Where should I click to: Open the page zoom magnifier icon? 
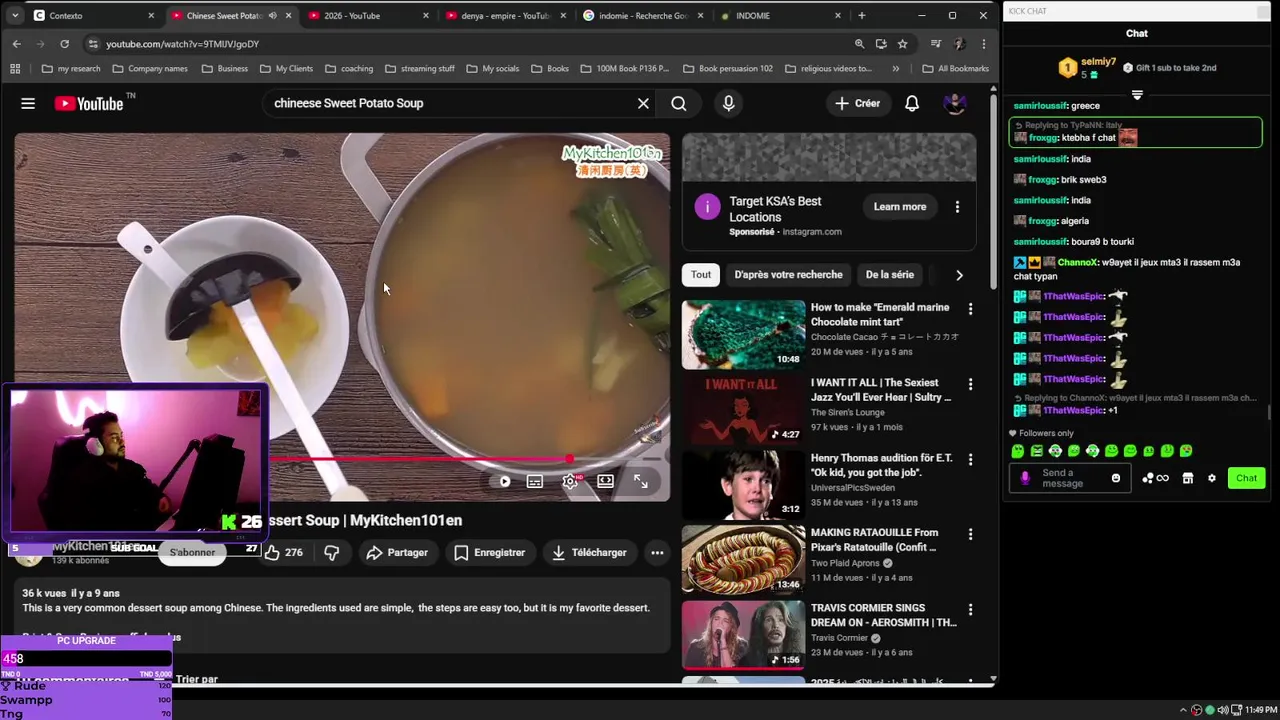click(x=859, y=44)
